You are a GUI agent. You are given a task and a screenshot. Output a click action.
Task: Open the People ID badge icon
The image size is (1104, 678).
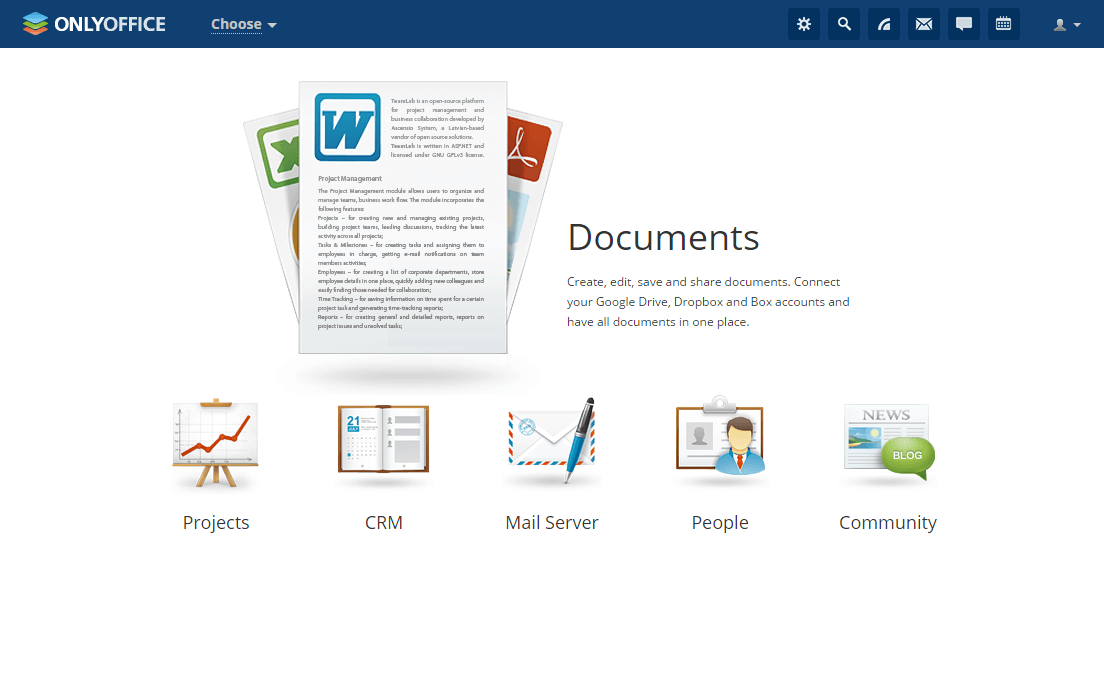720,436
